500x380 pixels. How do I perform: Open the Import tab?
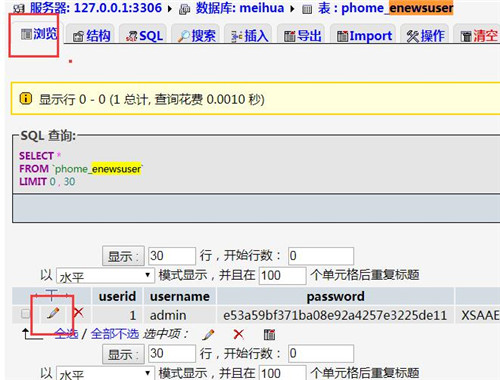[364, 36]
